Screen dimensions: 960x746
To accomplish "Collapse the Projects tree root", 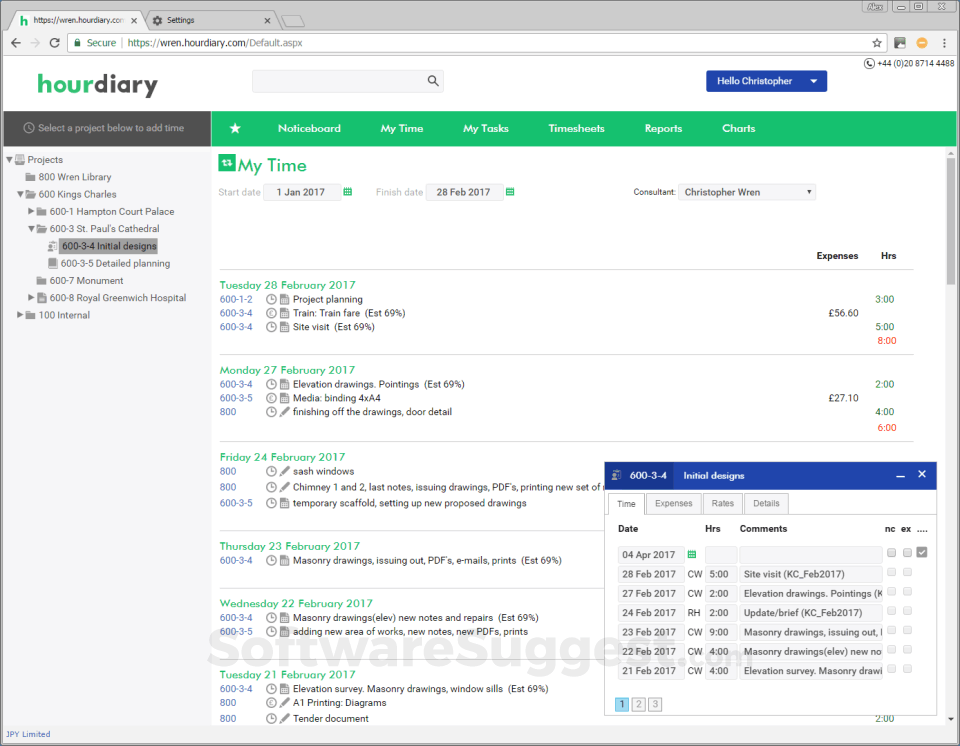I will point(9,160).
